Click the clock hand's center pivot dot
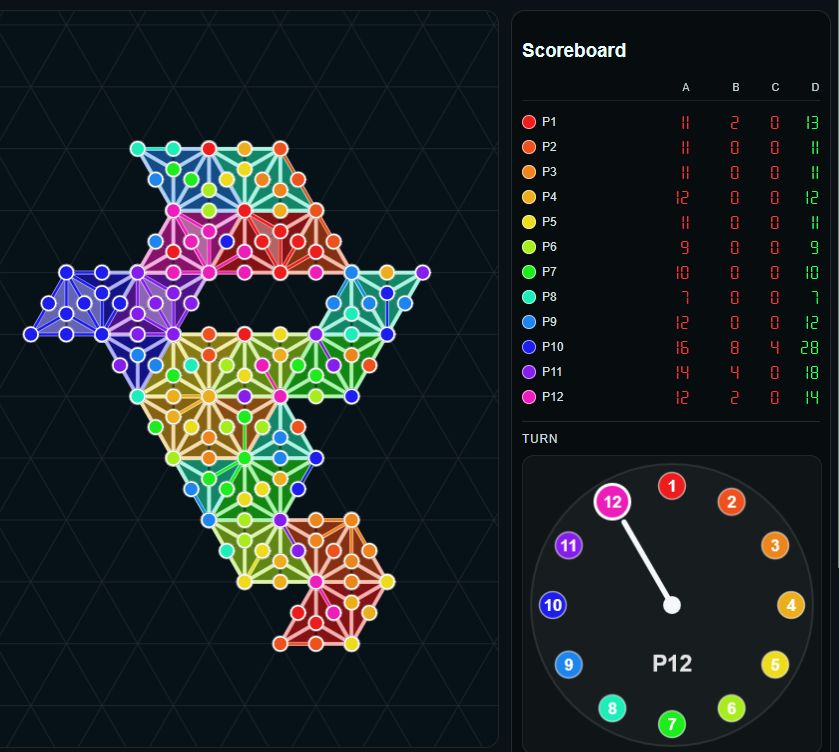839x752 pixels. 671,604
